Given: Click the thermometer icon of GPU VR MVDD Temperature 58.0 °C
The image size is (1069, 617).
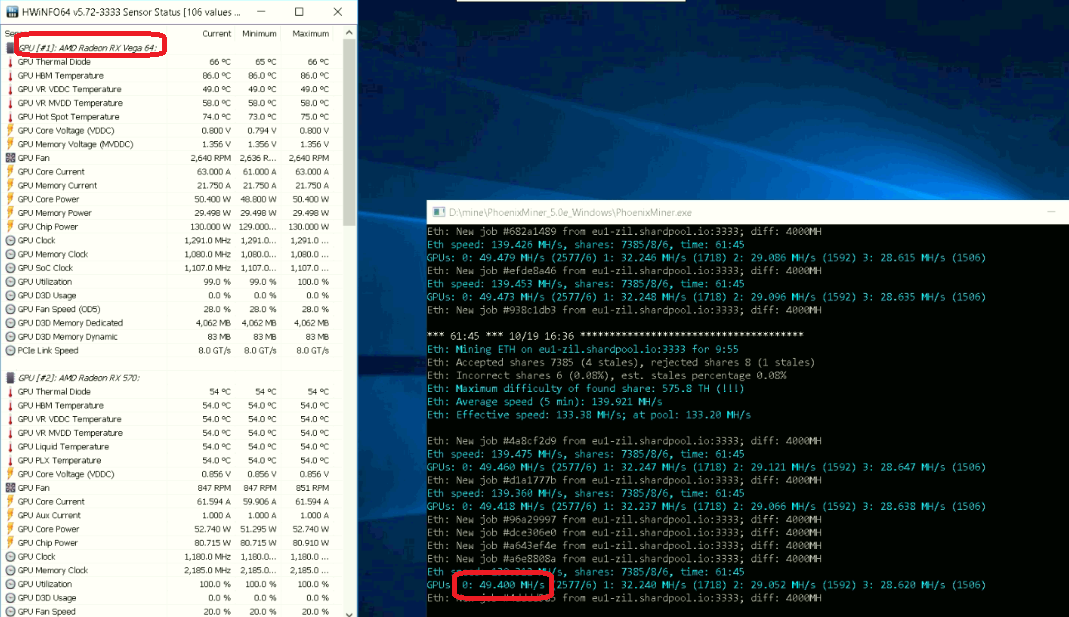Looking at the screenshot, I should tap(10, 103).
